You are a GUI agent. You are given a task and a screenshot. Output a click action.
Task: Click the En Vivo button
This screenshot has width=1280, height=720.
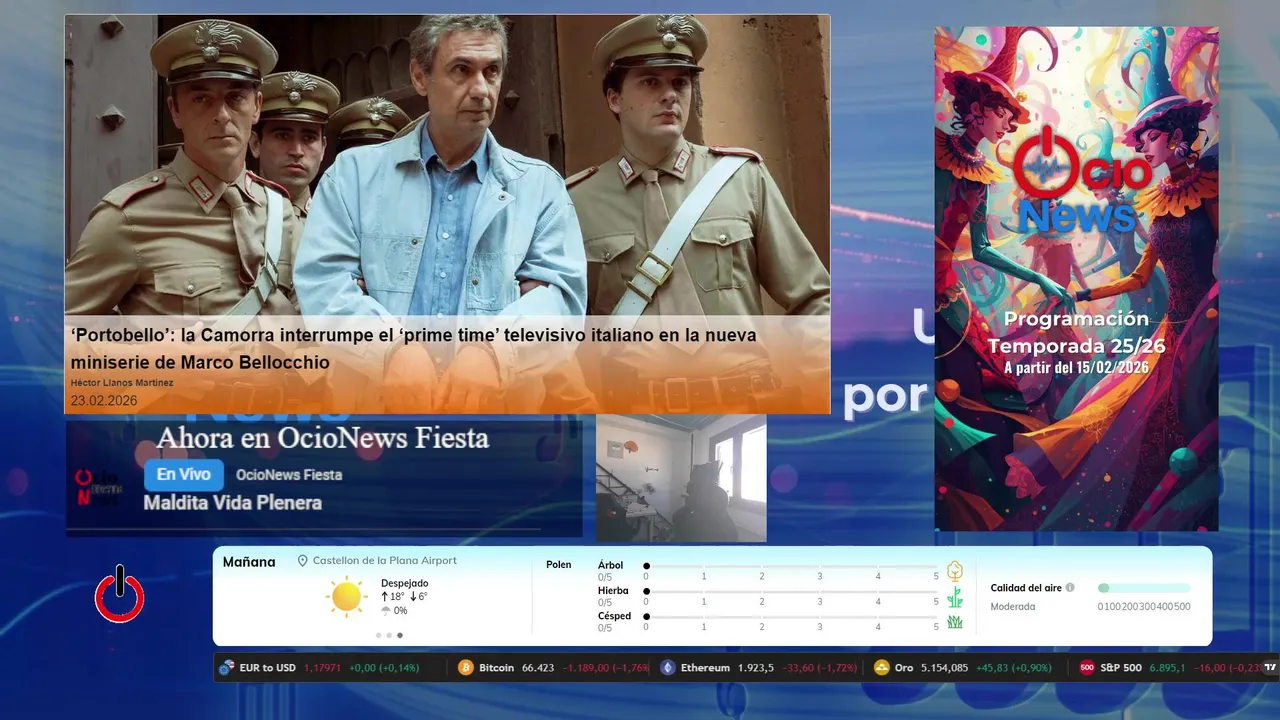click(184, 475)
